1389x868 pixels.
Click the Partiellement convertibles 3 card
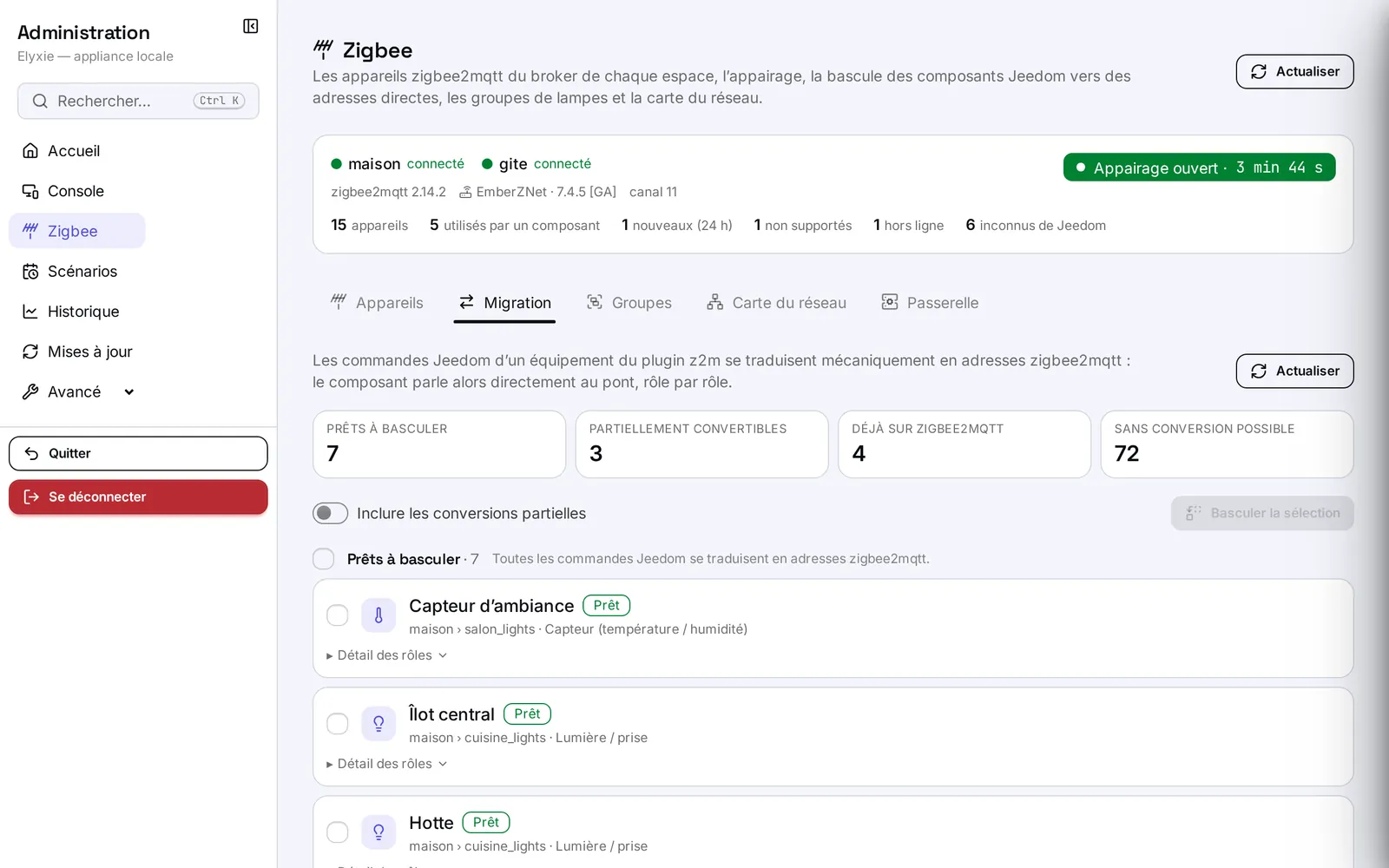[701, 444]
